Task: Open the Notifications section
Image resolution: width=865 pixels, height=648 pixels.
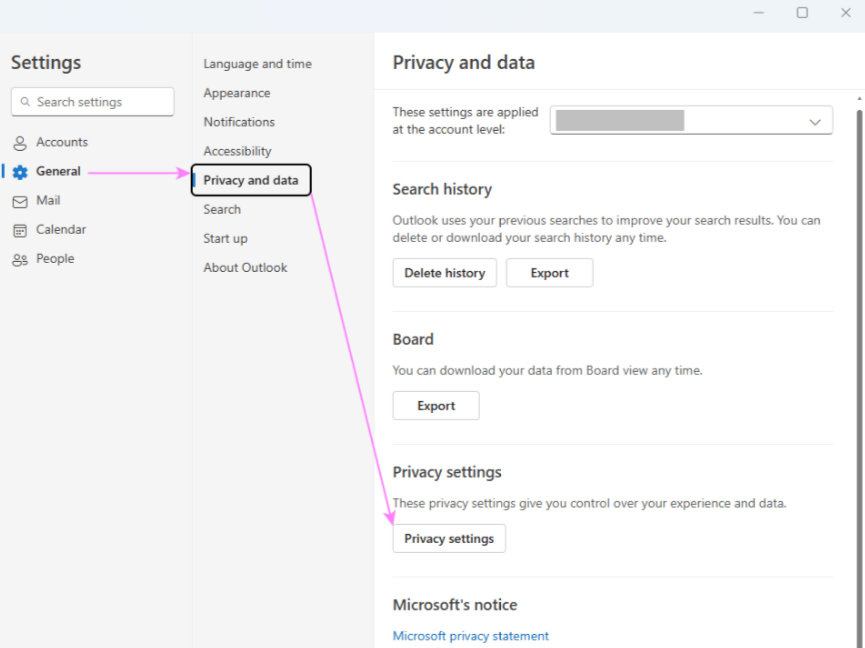Action: pyautogui.click(x=239, y=122)
